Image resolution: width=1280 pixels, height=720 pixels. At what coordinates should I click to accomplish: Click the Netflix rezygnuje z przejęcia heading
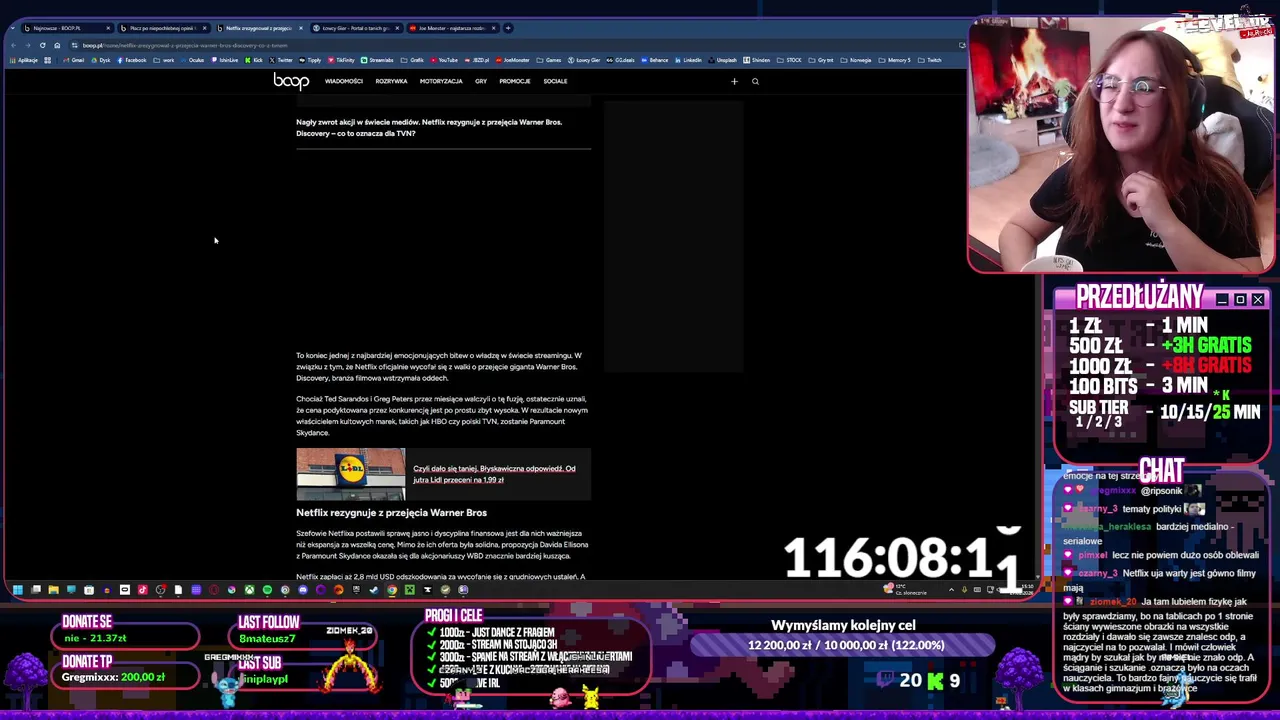[x=391, y=513]
